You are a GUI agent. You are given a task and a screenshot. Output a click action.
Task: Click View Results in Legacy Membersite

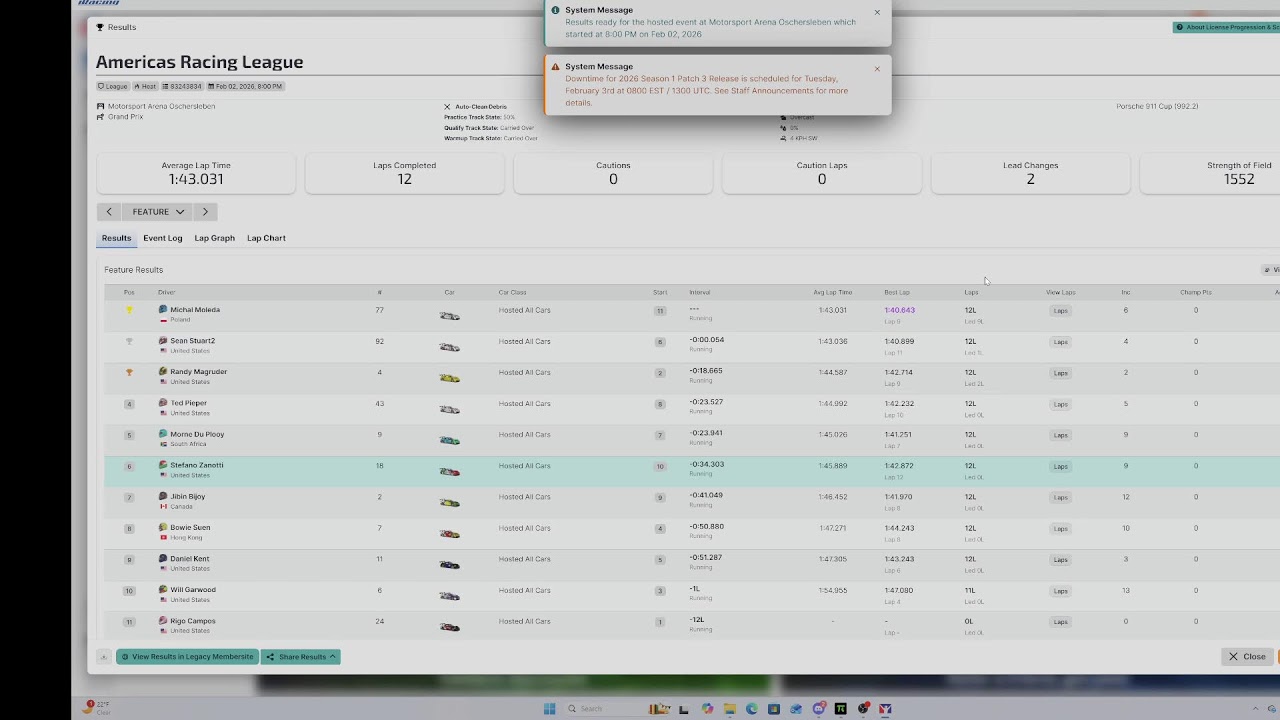[x=187, y=657]
